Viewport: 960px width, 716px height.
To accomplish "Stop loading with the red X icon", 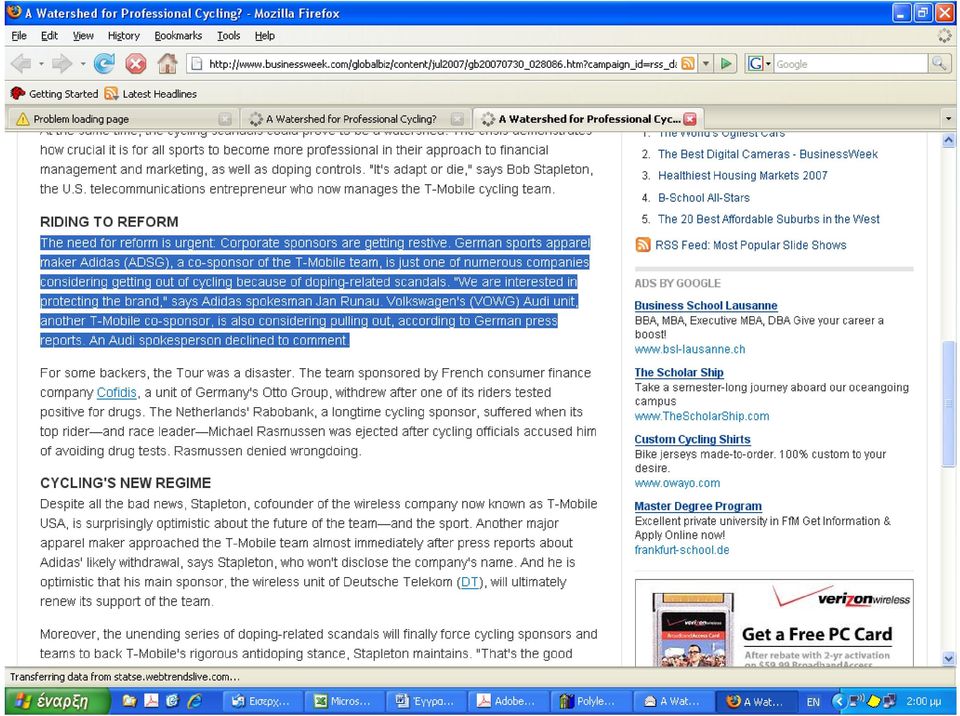I will point(135,64).
